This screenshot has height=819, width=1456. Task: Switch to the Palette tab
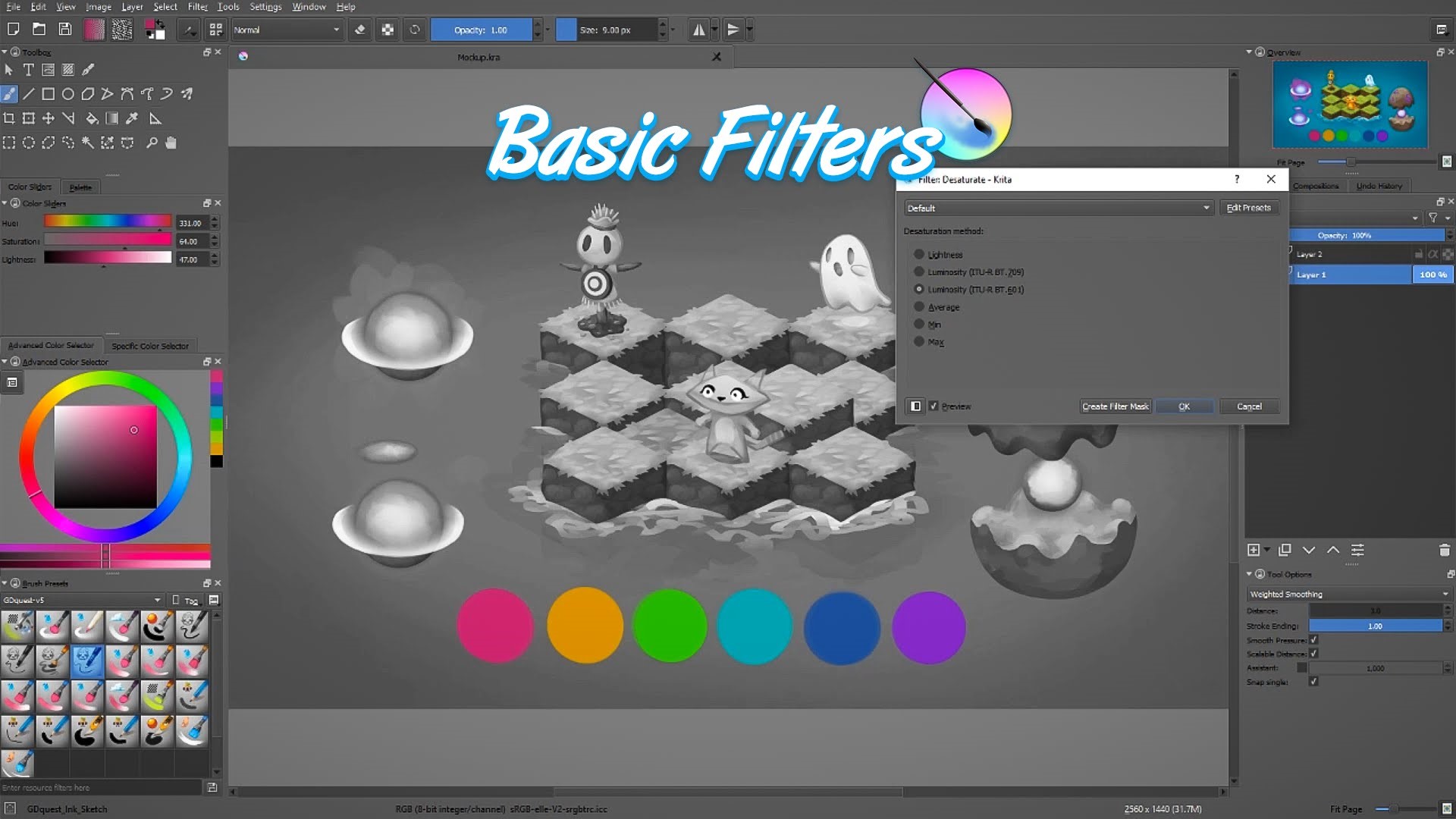pyautogui.click(x=80, y=187)
